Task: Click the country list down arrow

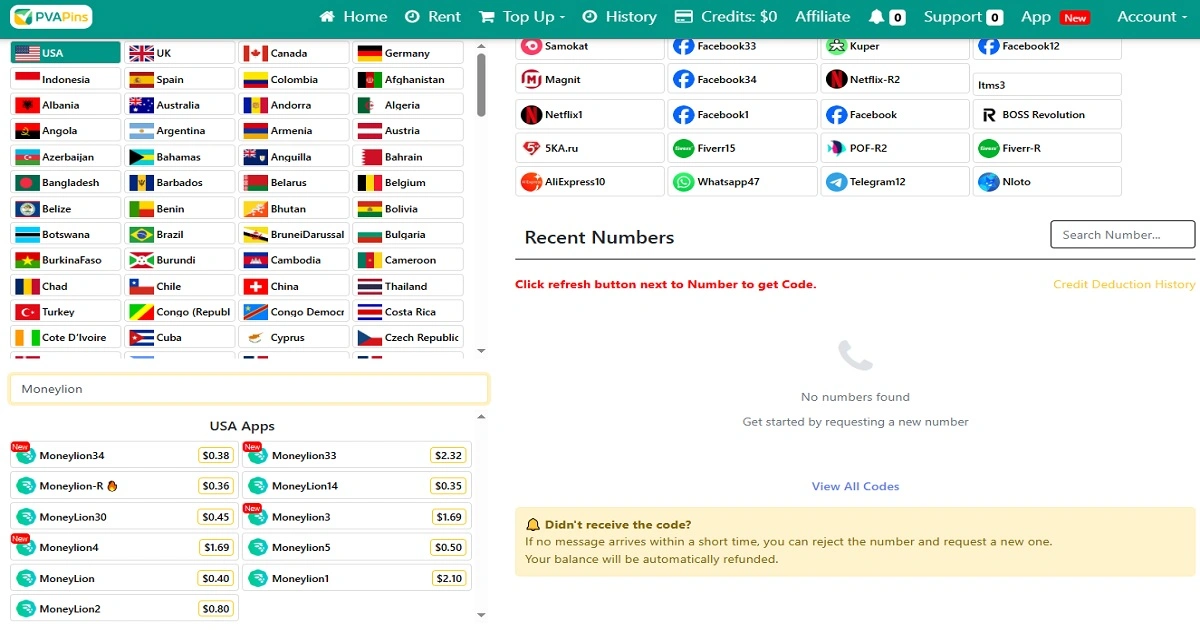Action: 481,351
